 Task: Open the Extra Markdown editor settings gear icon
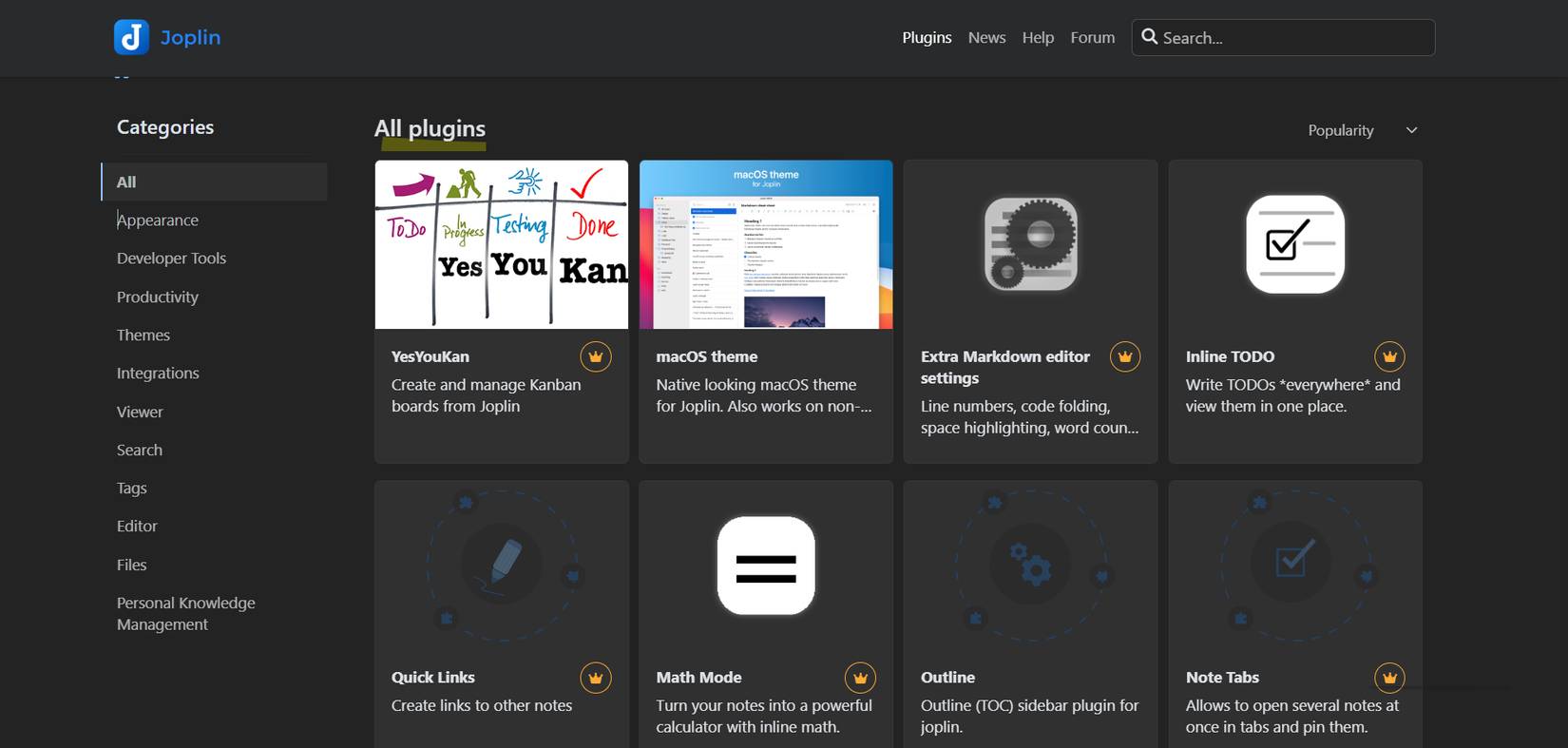(1031, 244)
